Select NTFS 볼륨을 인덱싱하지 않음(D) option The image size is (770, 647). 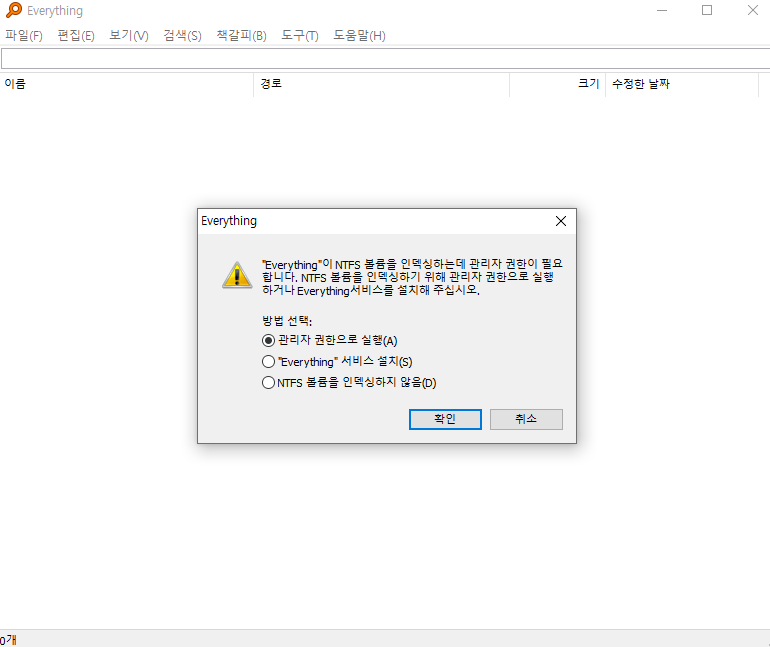tap(349, 382)
